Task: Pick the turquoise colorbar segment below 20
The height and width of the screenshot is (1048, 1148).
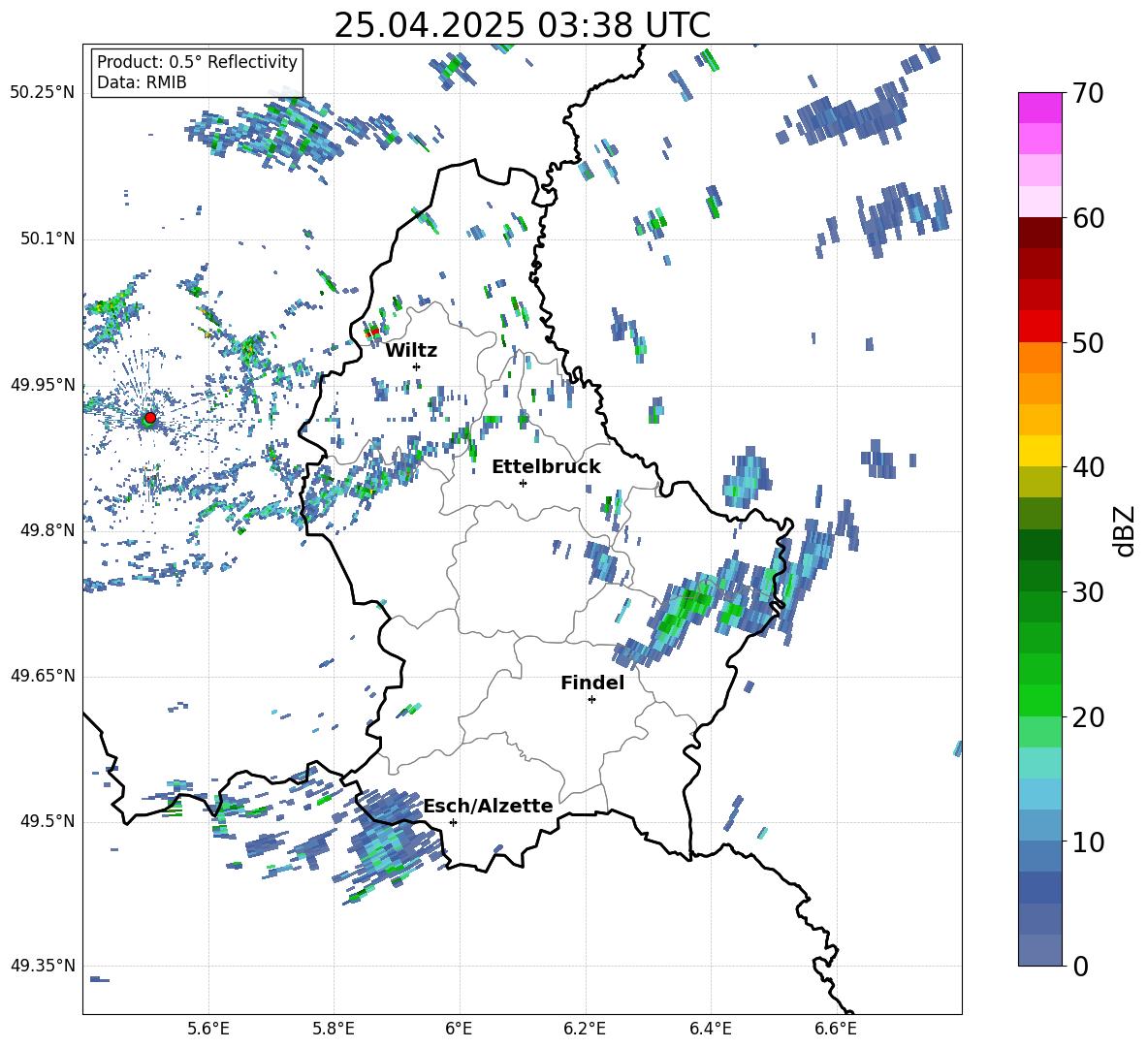Action: point(1039,763)
